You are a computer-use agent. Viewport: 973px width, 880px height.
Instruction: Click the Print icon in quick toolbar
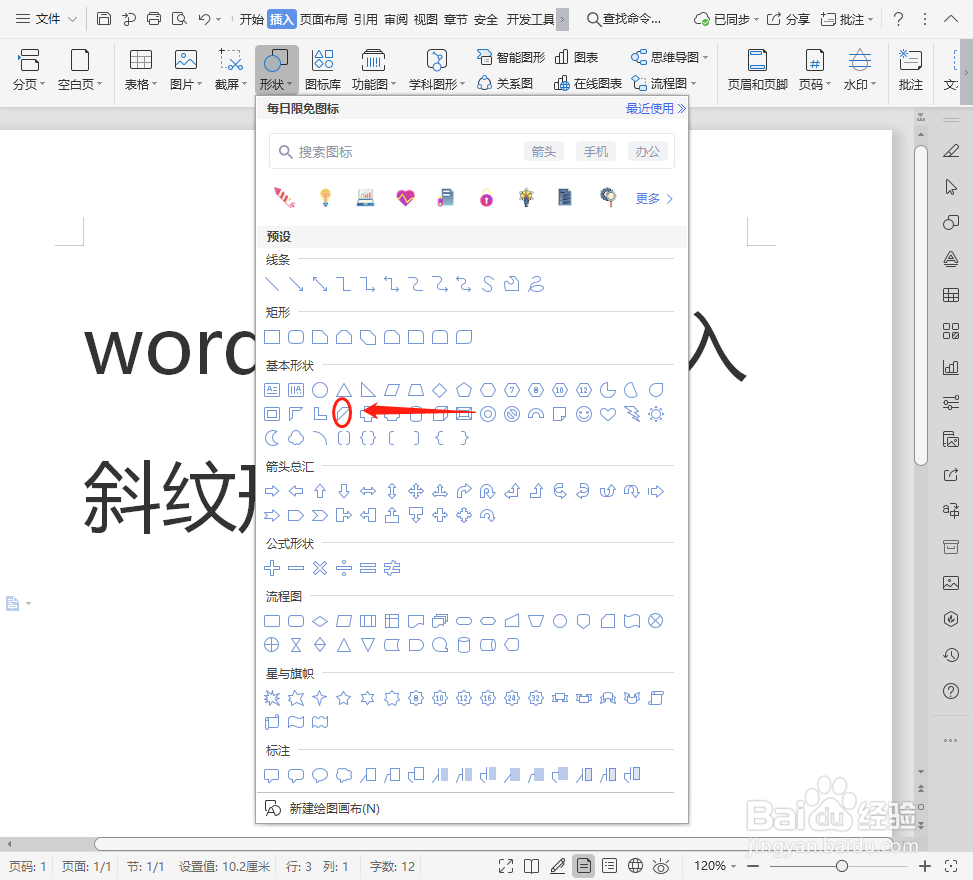pyautogui.click(x=154, y=19)
